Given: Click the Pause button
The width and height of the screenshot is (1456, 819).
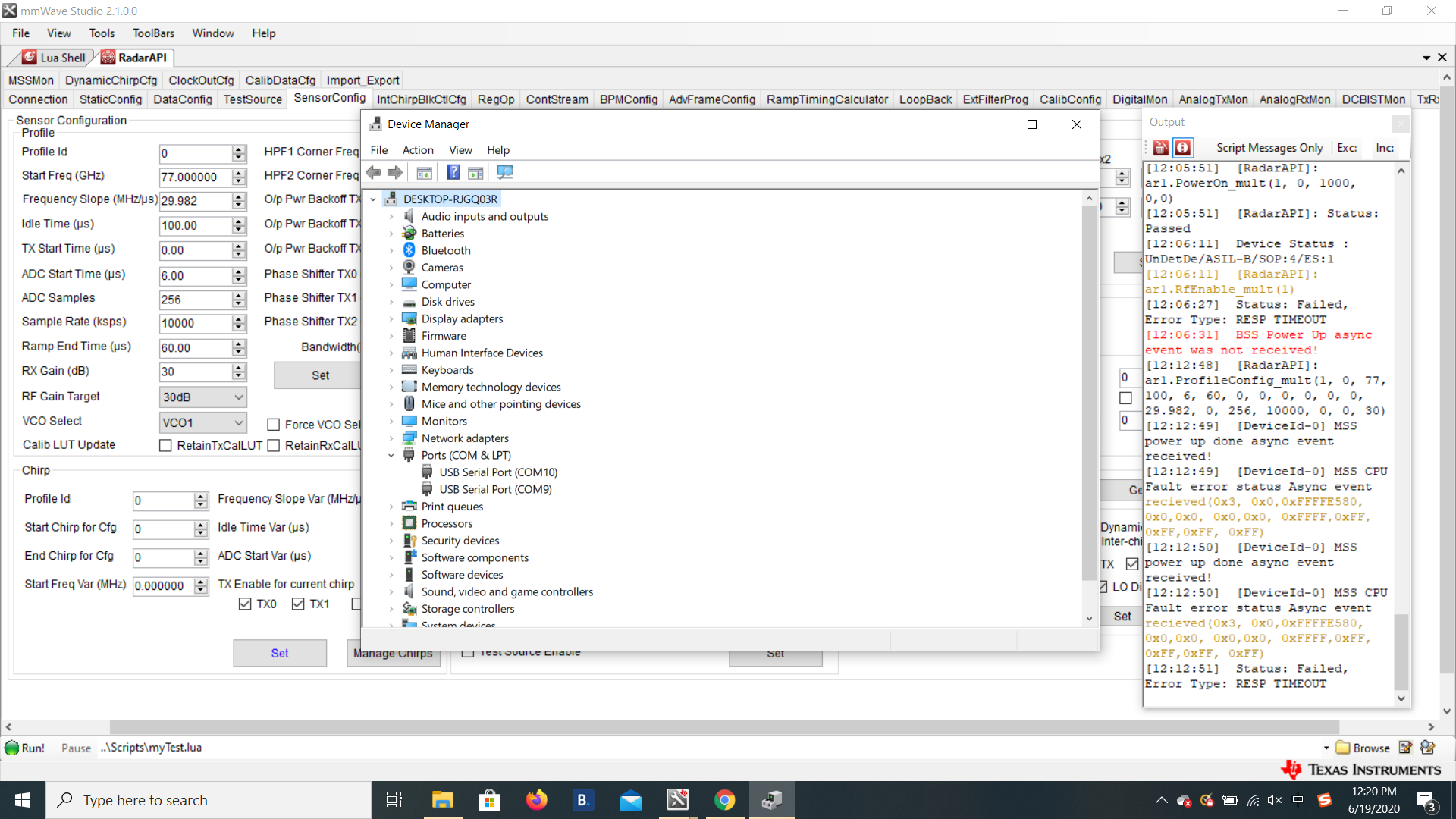Looking at the screenshot, I should pos(76,748).
